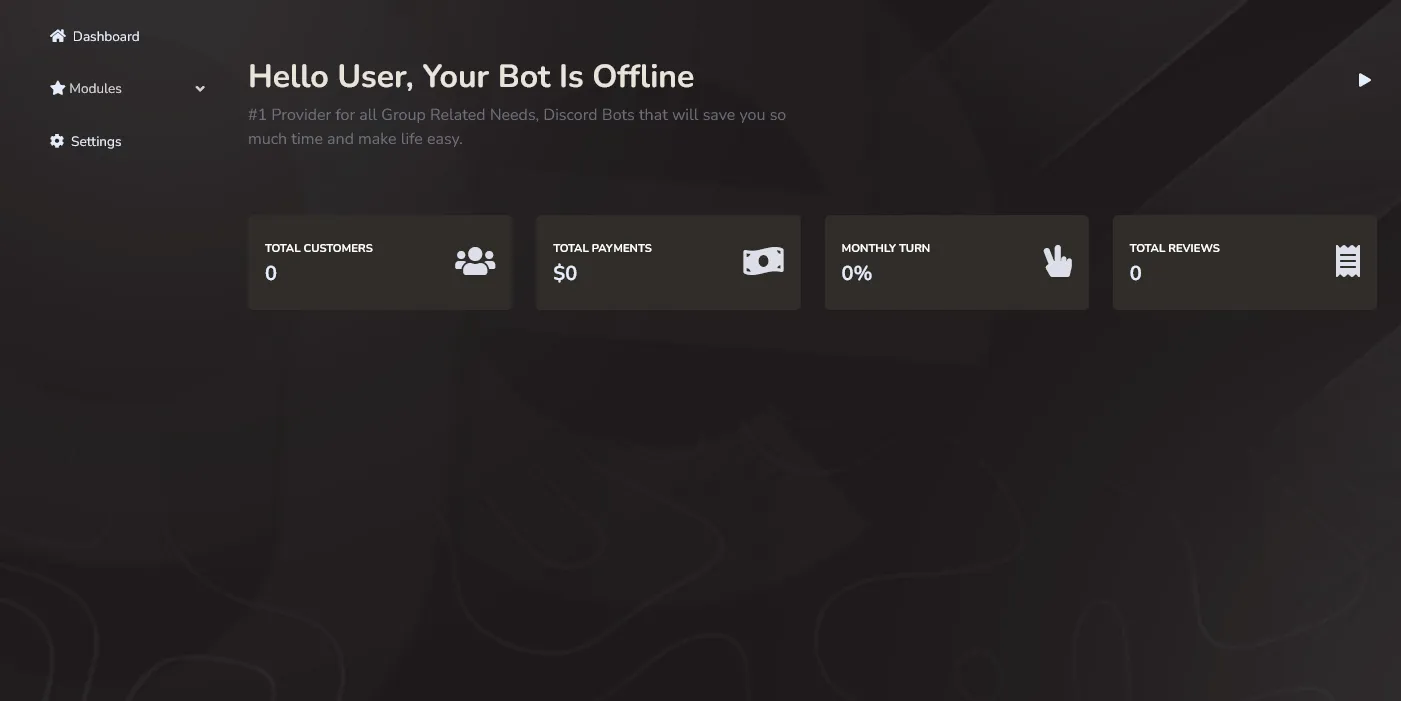
Task: Click the star icon beside Modules
Action: point(57,88)
